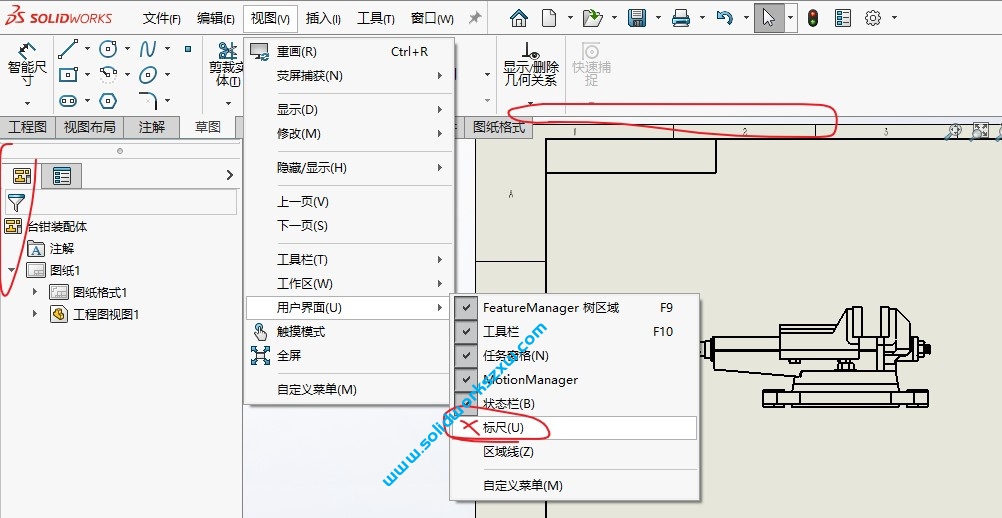The height and width of the screenshot is (518, 1002).
Task: Expand the 图纸格式1 tree node
Action: click(35, 292)
